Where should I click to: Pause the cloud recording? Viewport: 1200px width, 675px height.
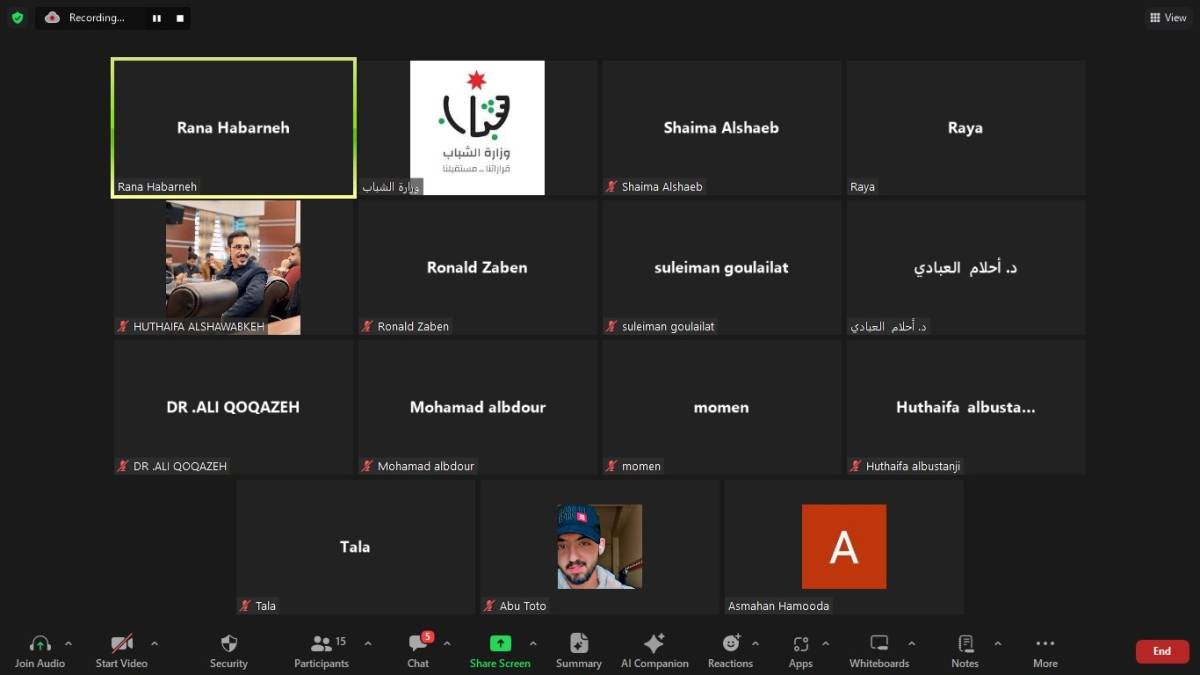pyautogui.click(x=156, y=17)
